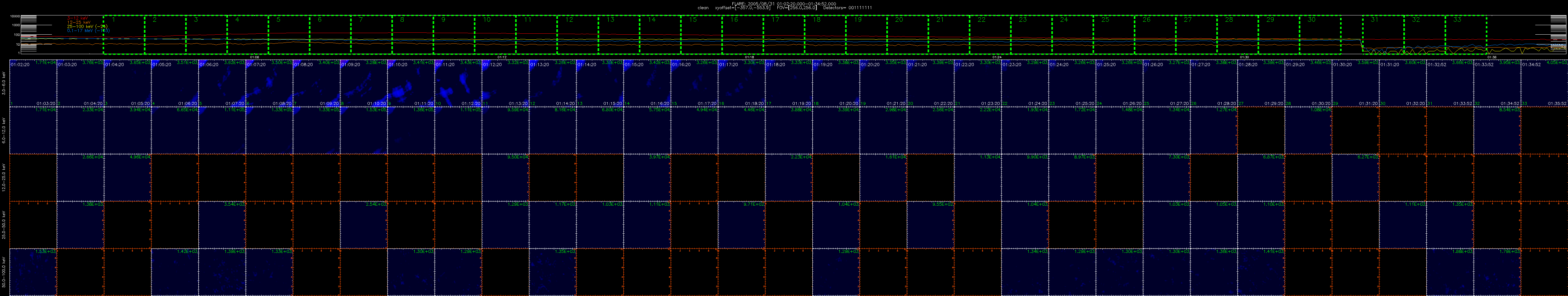
Task: Click the yellow '25-100 keV (-24)' legend entry
Action: point(88,26)
